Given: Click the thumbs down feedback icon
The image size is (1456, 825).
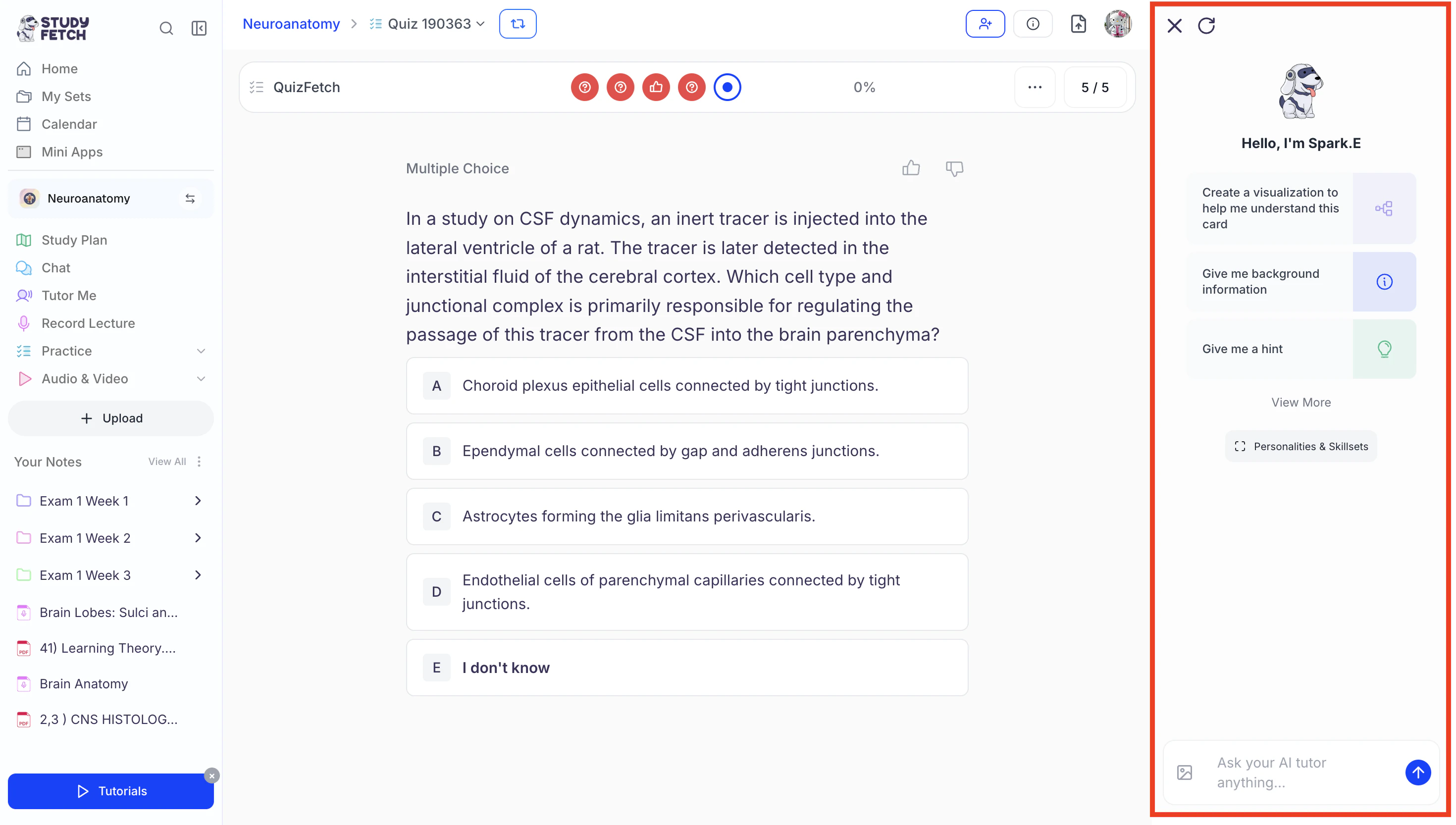Looking at the screenshot, I should pyautogui.click(x=954, y=168).
